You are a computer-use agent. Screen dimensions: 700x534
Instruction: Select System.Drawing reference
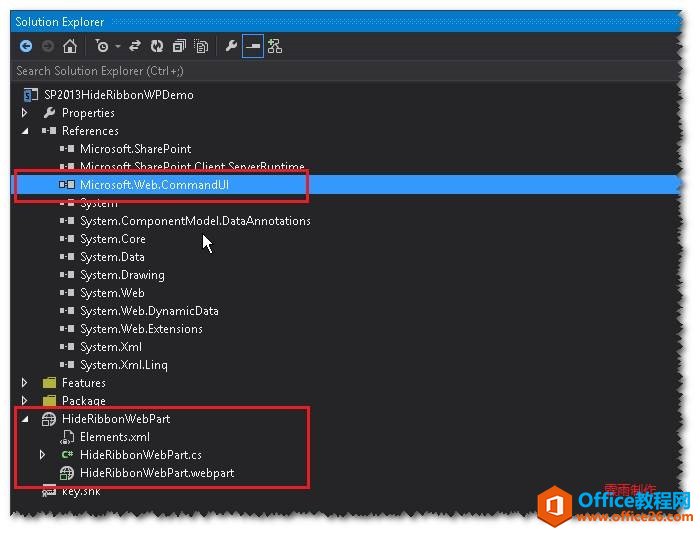point(122,275)
